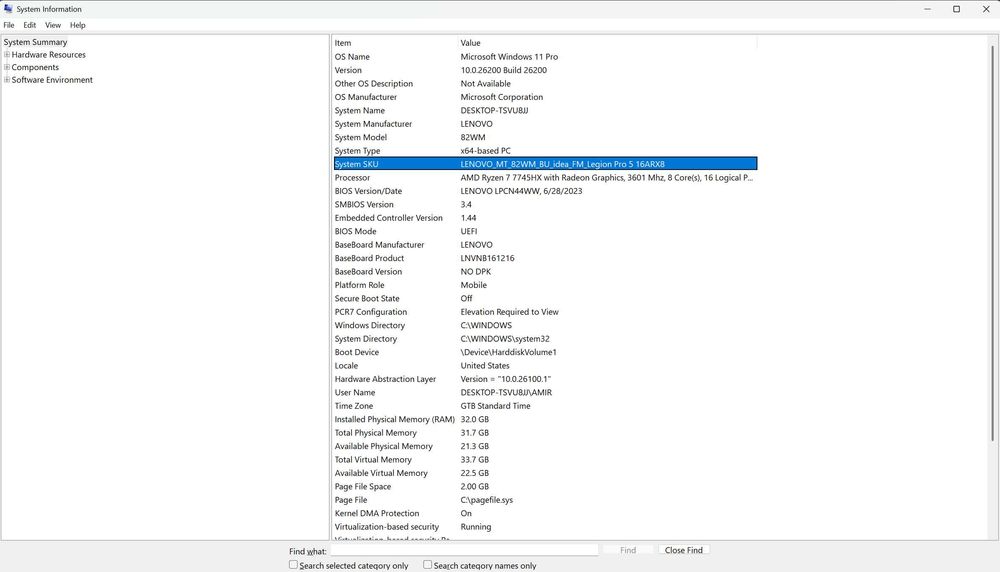Image resolution: width=1000 pixels, height=572 pixels.
Task: Open the File menu
Action: coord(9,25)
